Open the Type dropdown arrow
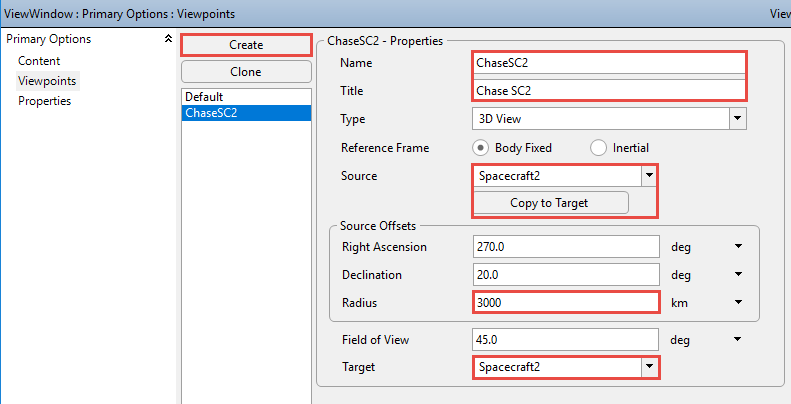Viewport: 791px width, 404px height. tap(738, 119)
